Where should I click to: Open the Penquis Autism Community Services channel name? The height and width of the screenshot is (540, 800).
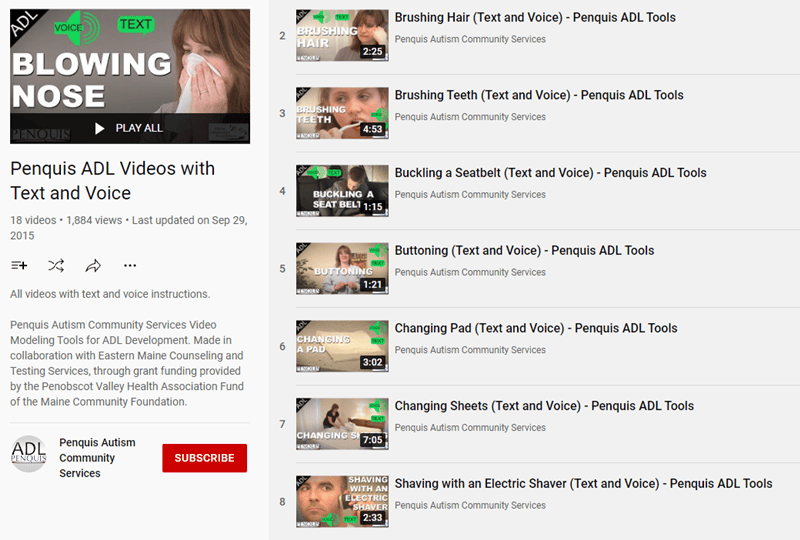point(97,458)
